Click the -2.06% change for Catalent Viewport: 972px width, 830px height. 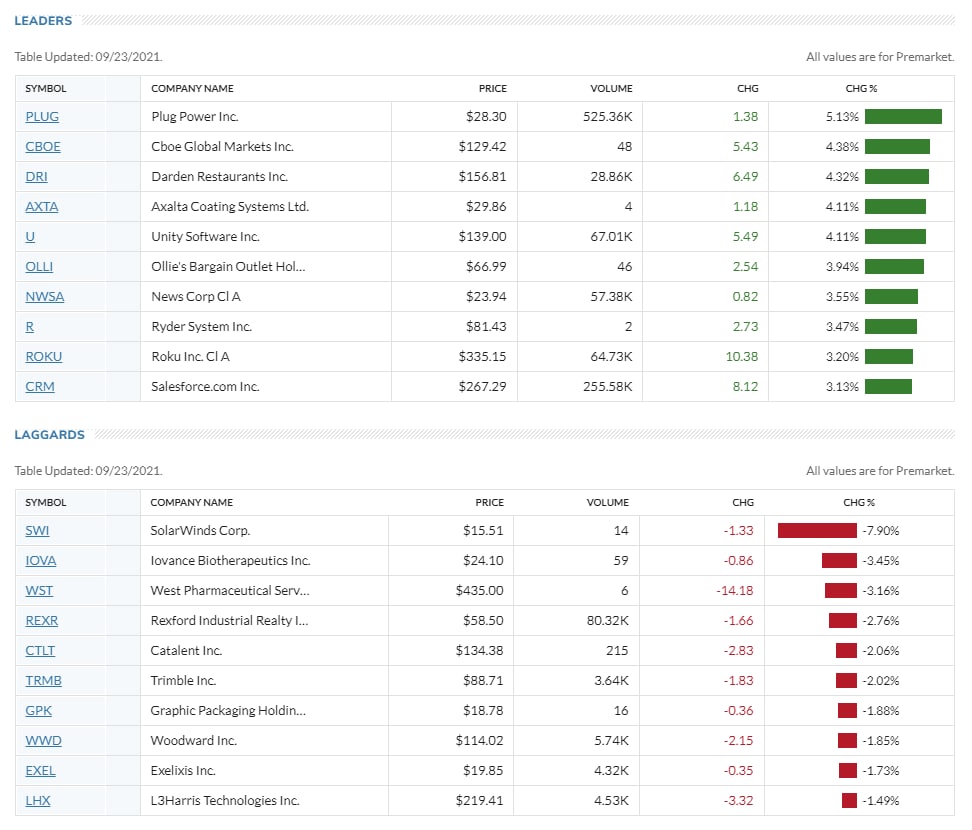pos(881,651)
